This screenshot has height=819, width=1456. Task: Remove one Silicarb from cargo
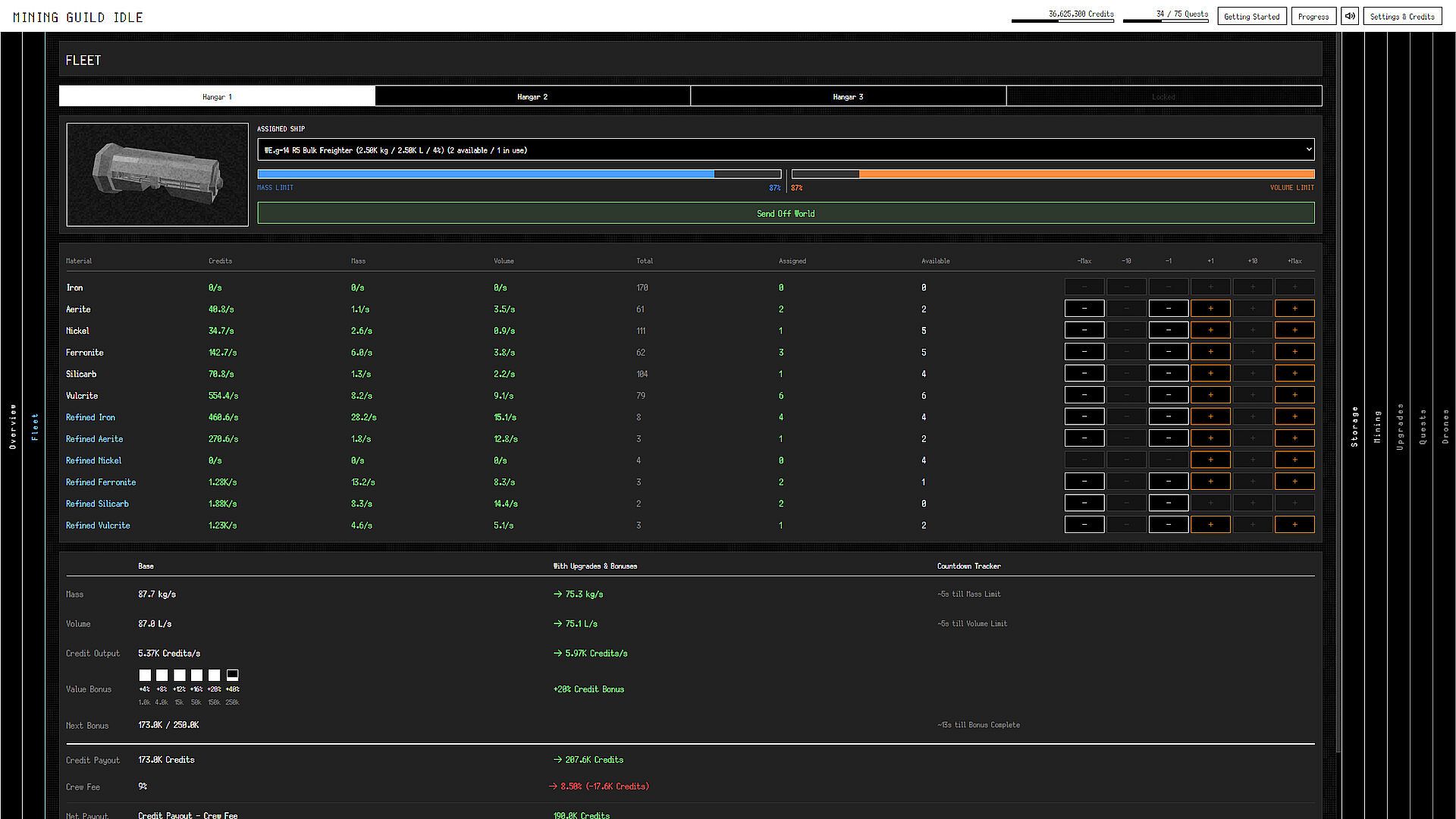pos(1169,374)
